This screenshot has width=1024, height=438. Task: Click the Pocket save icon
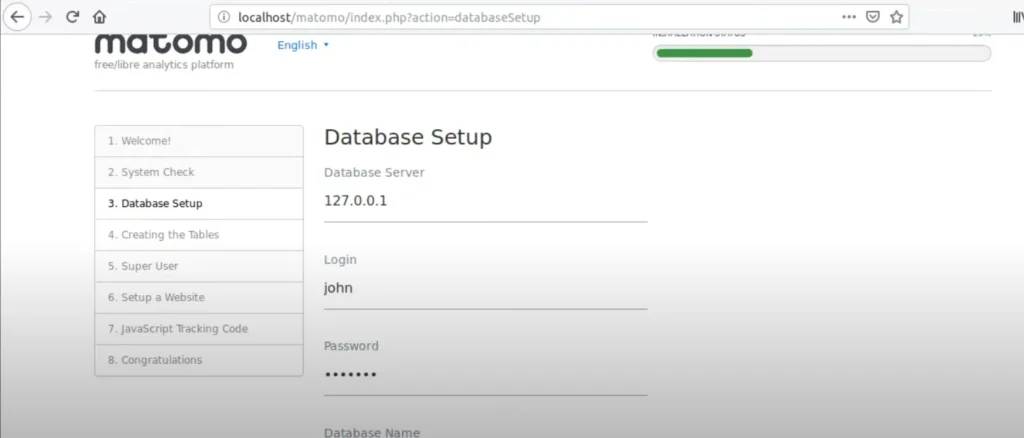click(872, 18)
